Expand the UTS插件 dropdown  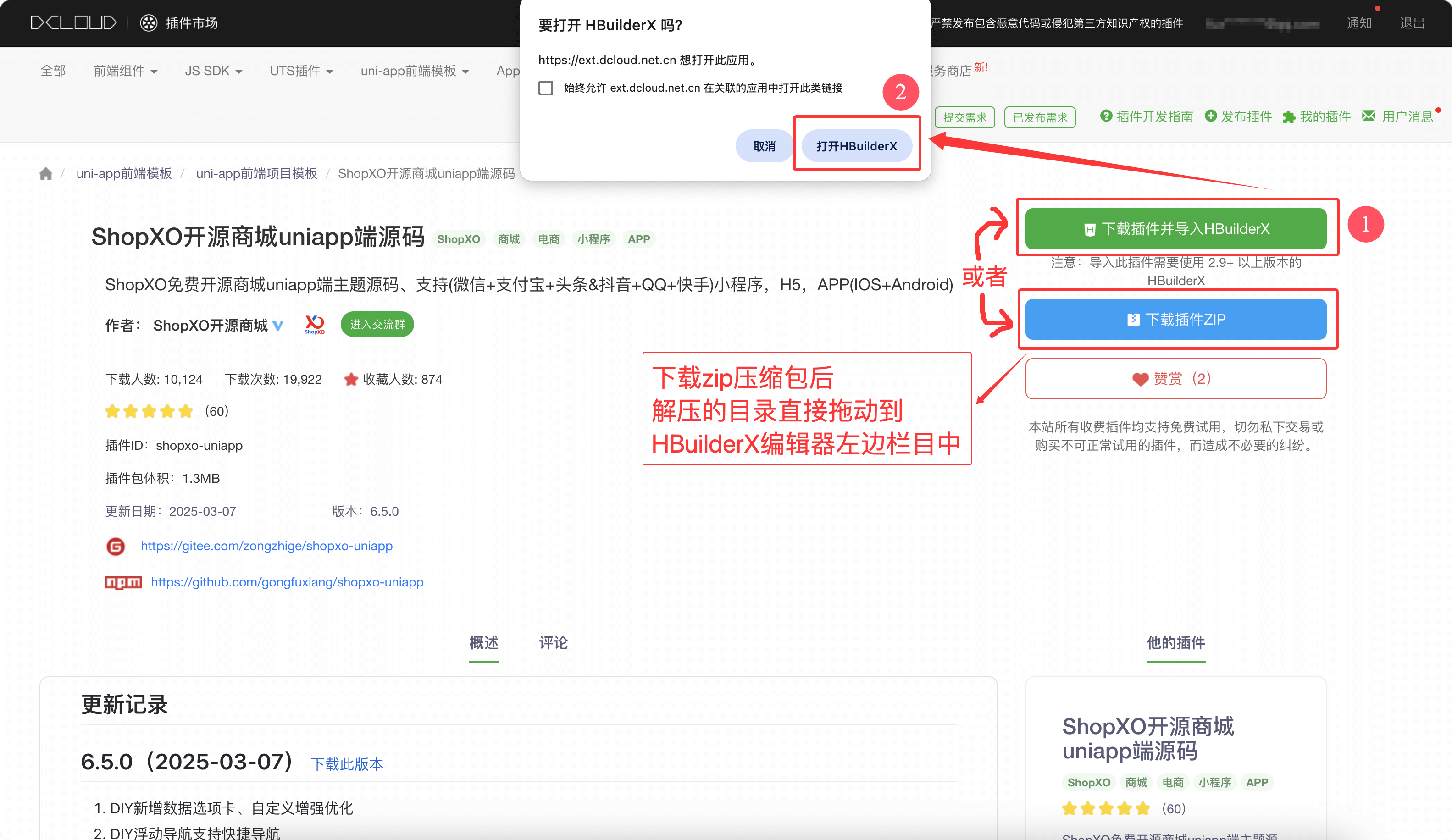point(301,71)
